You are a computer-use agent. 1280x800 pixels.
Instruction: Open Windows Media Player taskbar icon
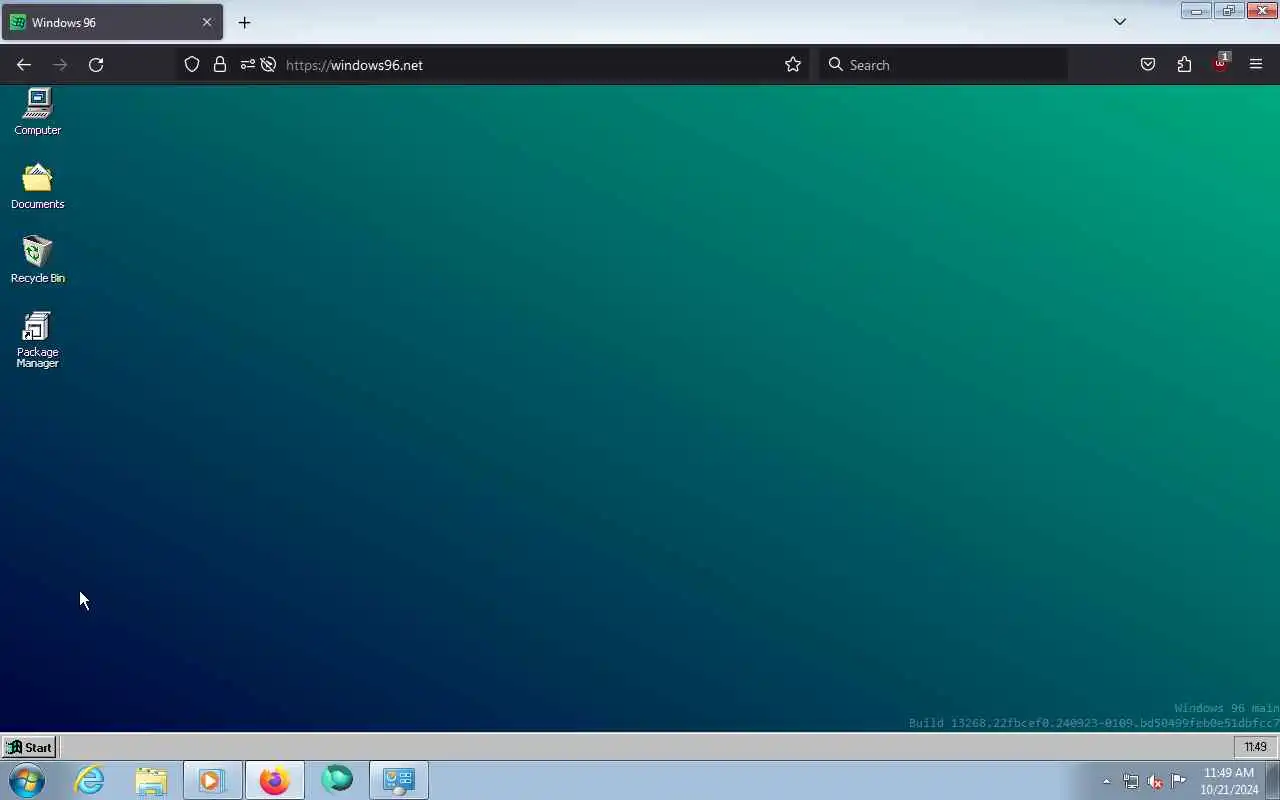pyautogui.click(x=212, y=780)
